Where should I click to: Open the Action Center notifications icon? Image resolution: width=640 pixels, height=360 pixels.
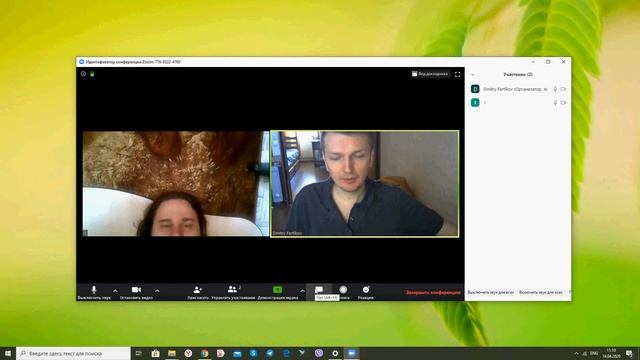[629, 353]
